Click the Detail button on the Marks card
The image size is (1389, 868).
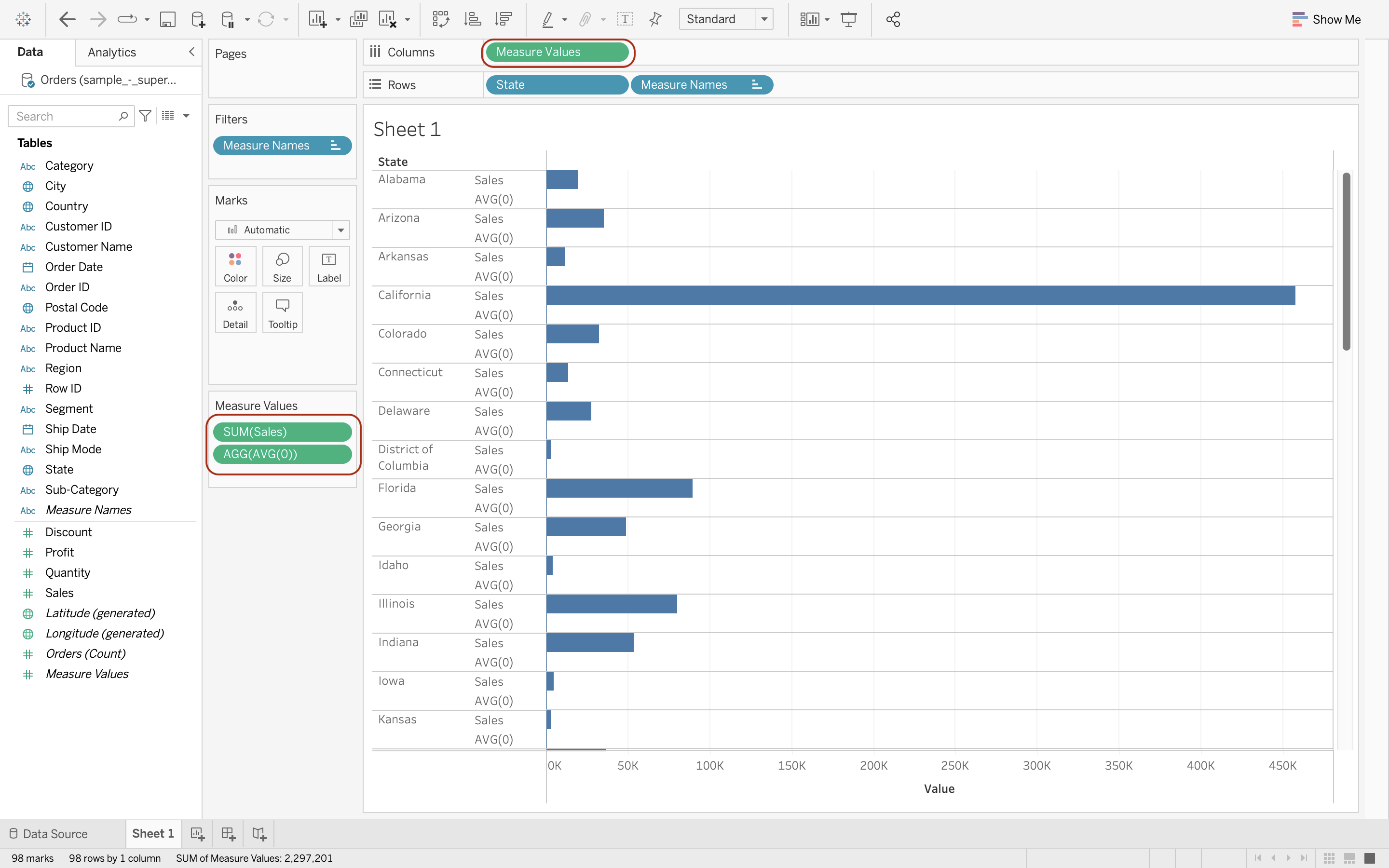coord(235,313)
